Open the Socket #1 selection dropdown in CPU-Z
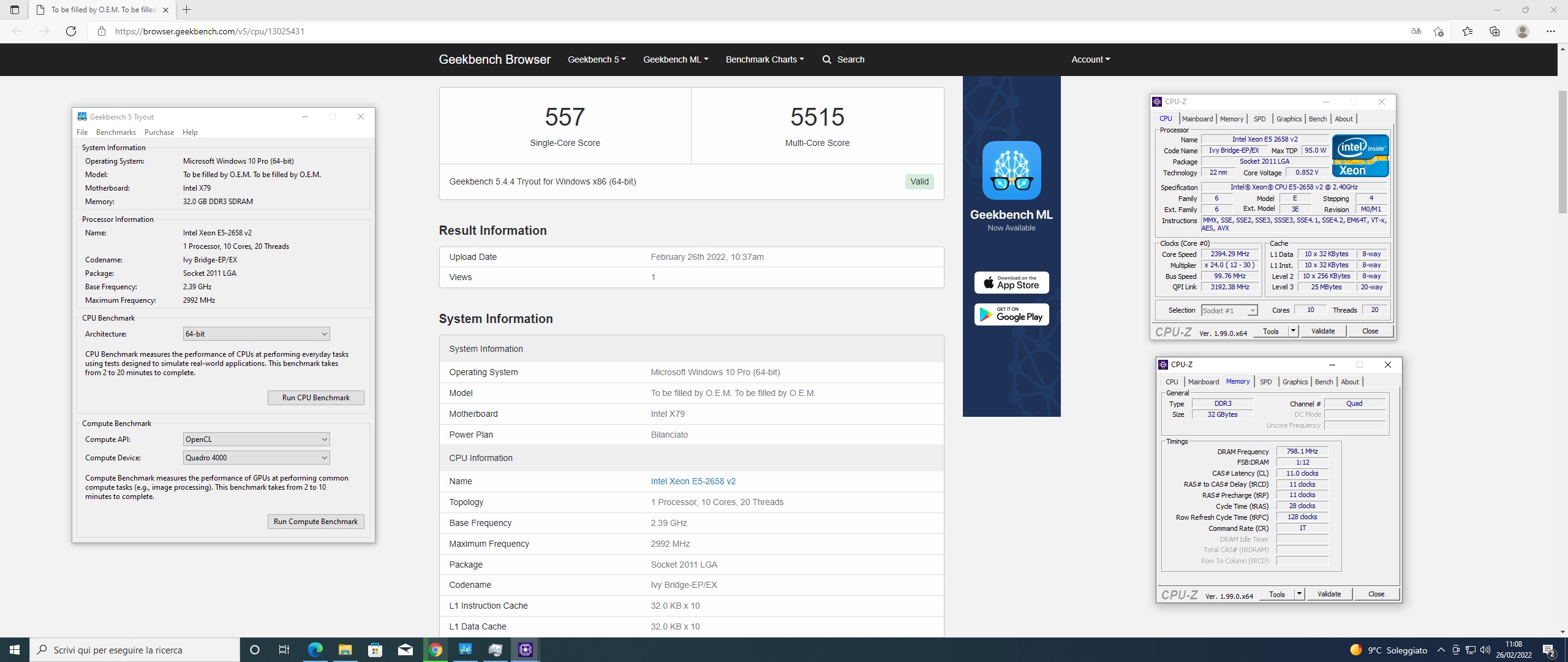 coord(1229,311)
